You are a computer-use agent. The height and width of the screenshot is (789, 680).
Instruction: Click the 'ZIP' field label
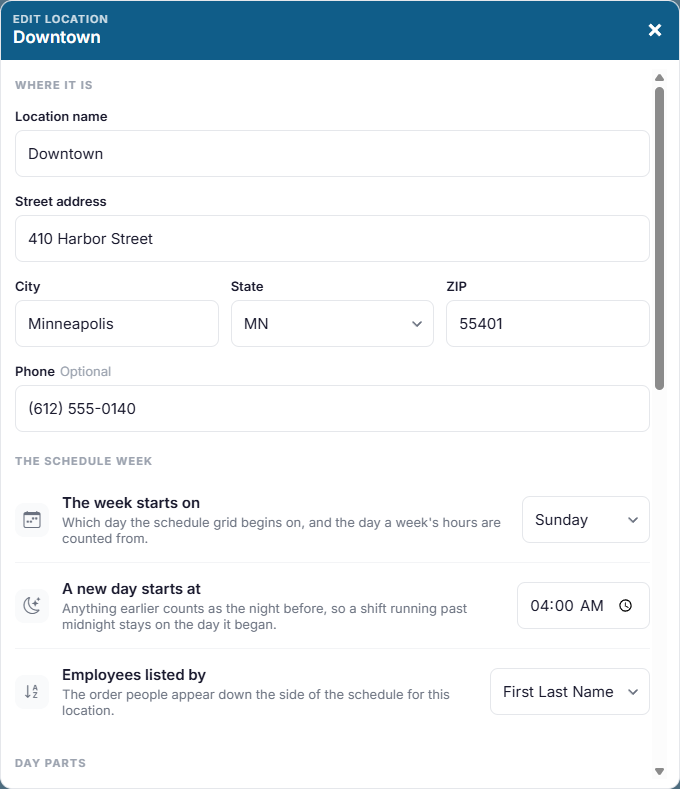tap(457, 286)
